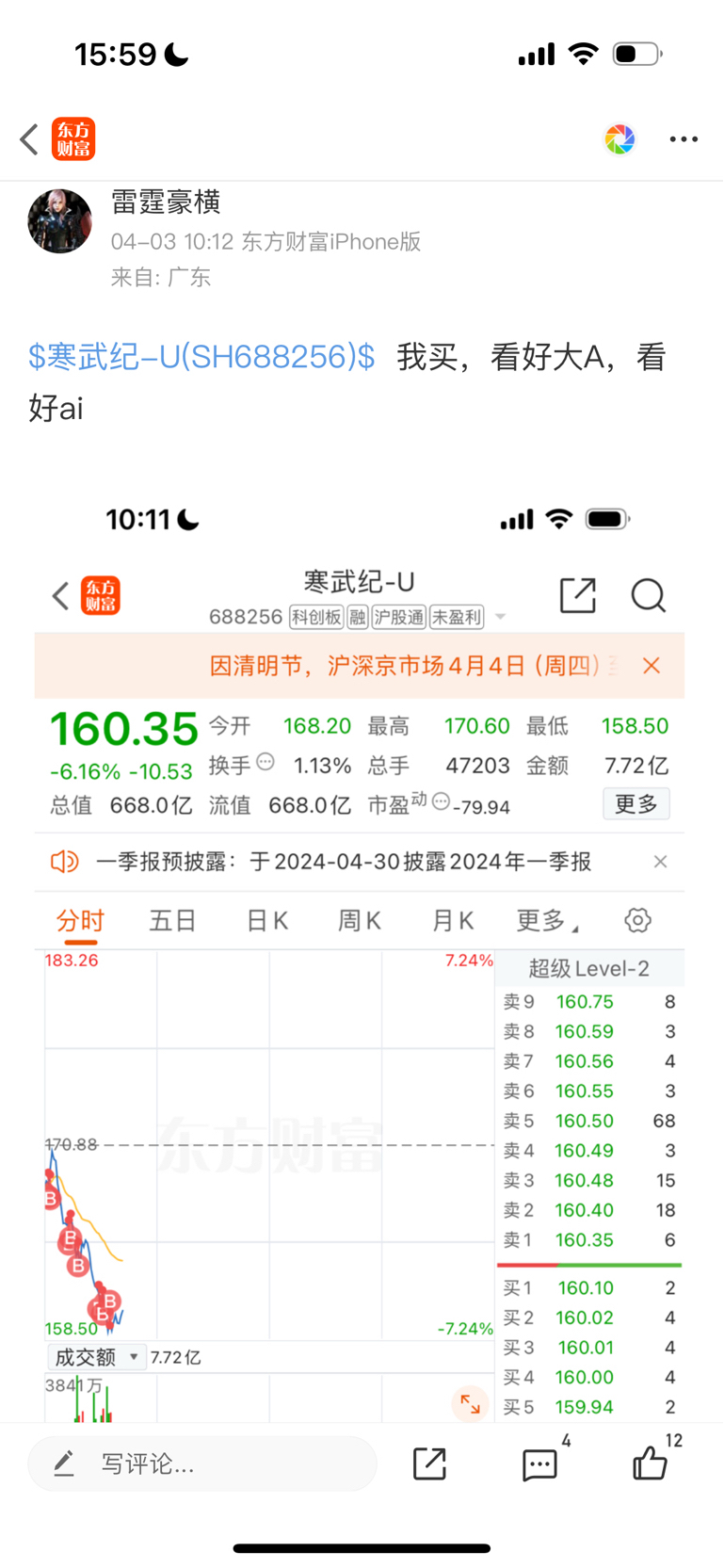Tap the 超级Level-2 header
Screen dimensions: 724x1568
click(x=589, y=968)
